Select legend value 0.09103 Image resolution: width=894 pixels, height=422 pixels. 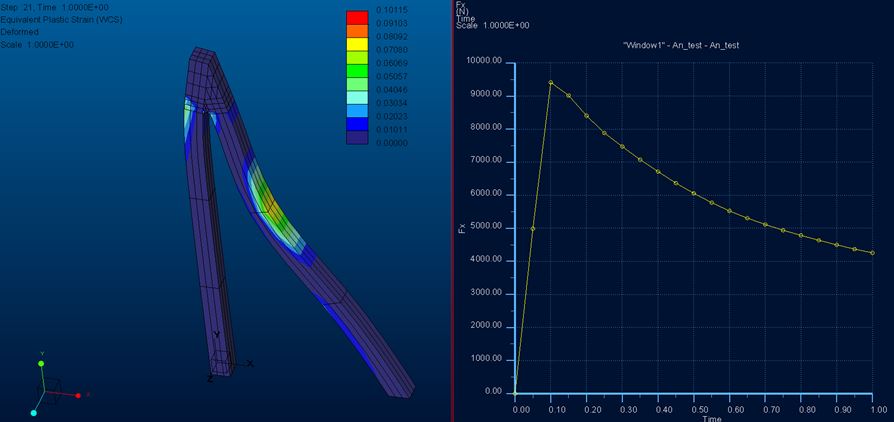pyautogui.click(x=392, y=23)
